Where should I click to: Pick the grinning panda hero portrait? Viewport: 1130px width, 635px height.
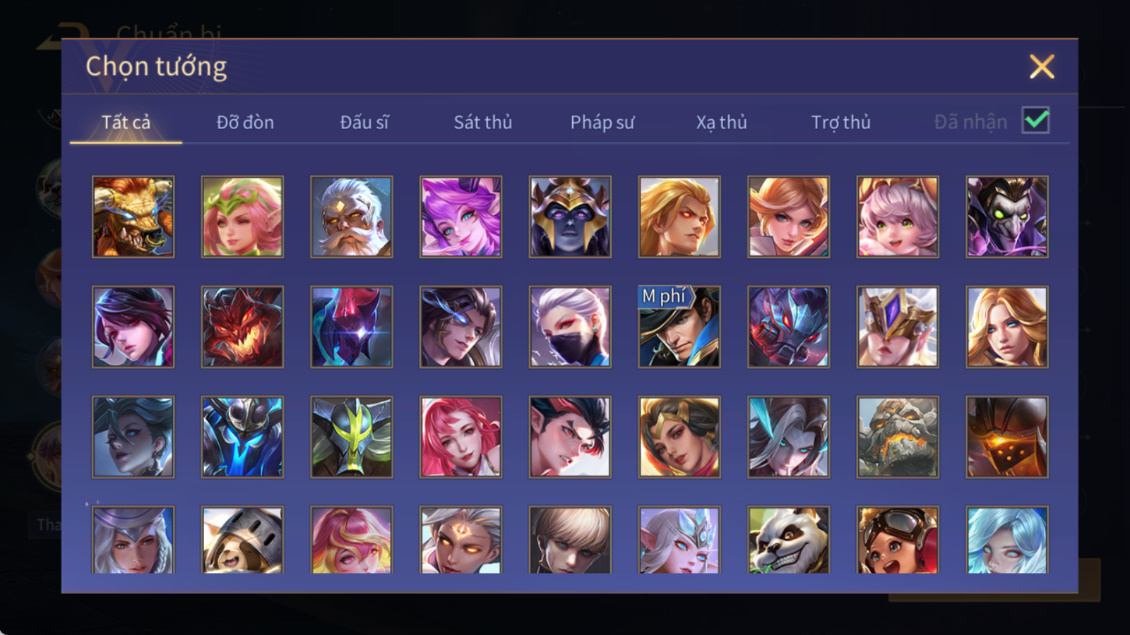click(788, 540)
